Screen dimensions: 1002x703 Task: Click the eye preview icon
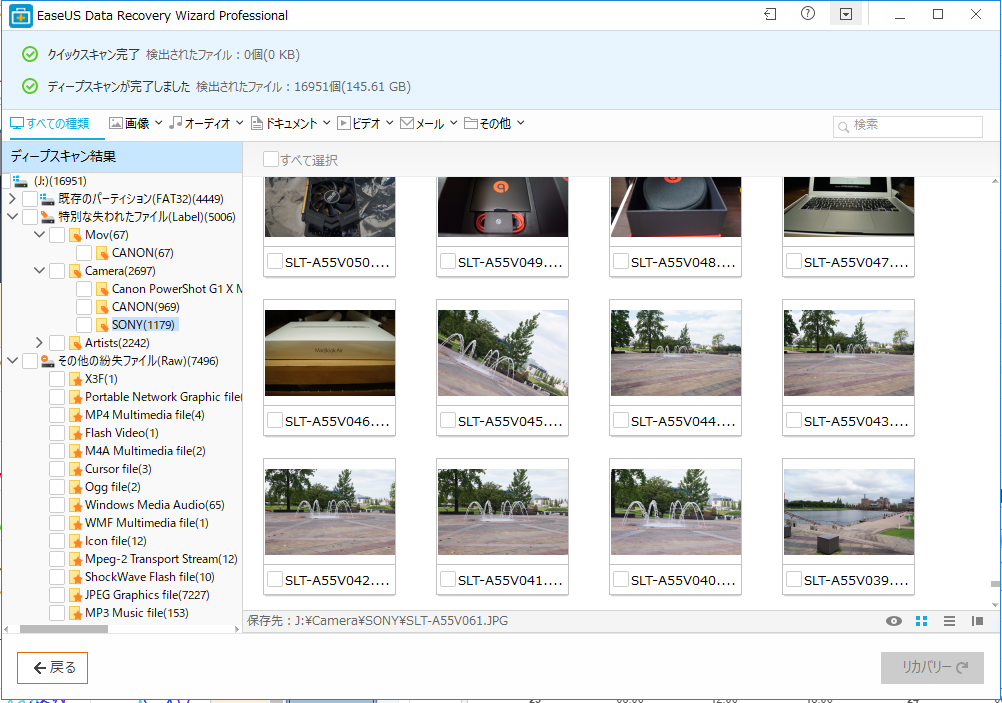(x=894, y=621)
